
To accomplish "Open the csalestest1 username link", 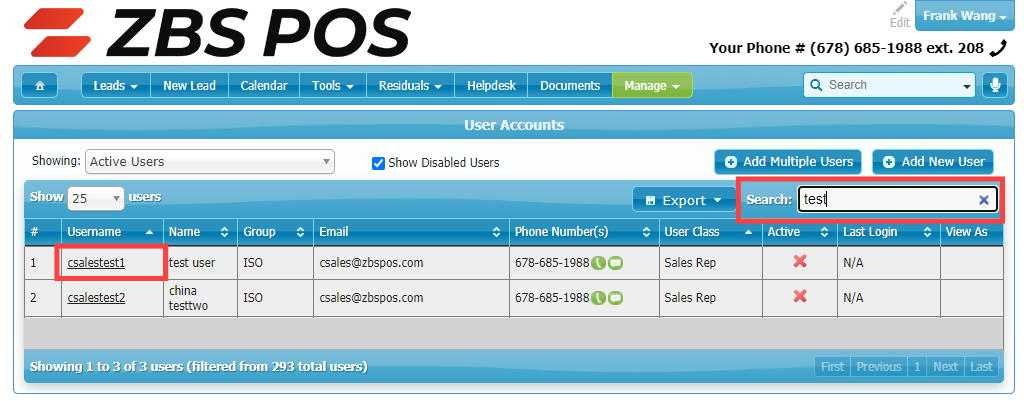I will 96,263.
